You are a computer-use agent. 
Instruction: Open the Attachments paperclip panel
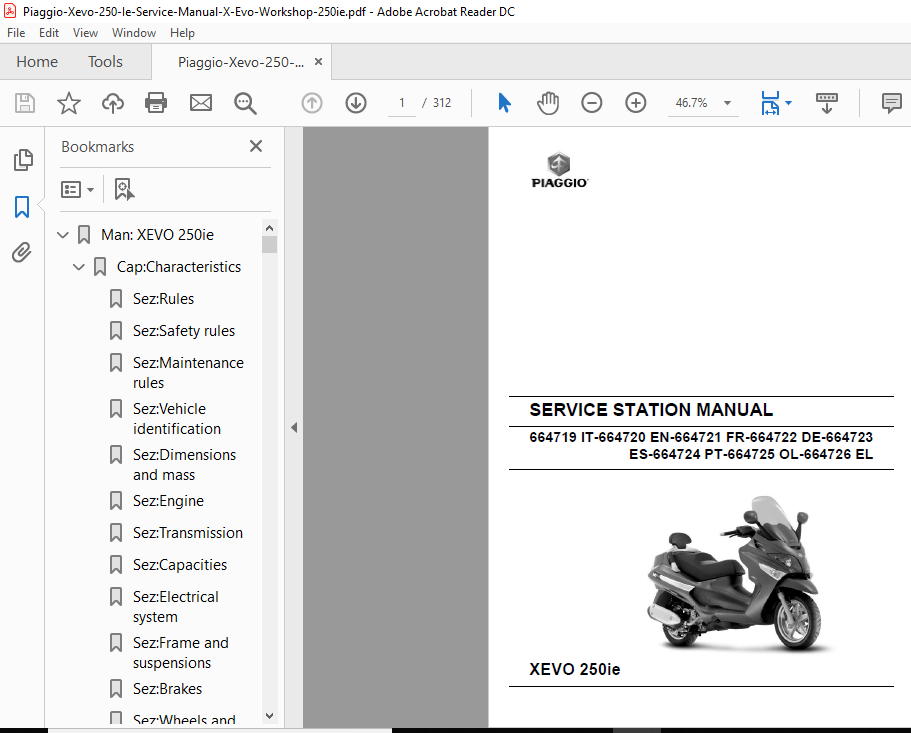tap(22, 253)
